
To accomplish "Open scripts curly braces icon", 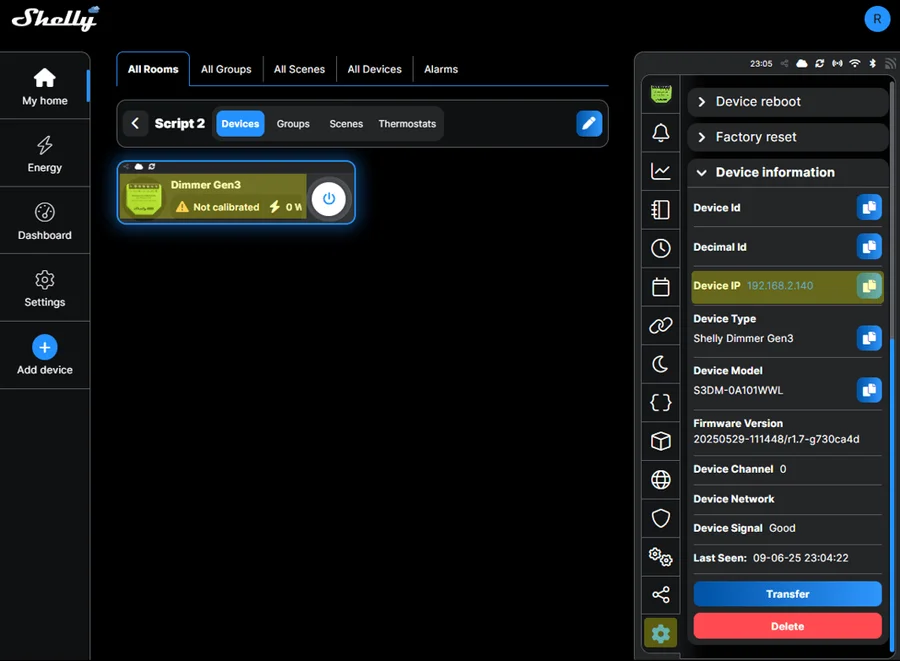I will point(661,402).
